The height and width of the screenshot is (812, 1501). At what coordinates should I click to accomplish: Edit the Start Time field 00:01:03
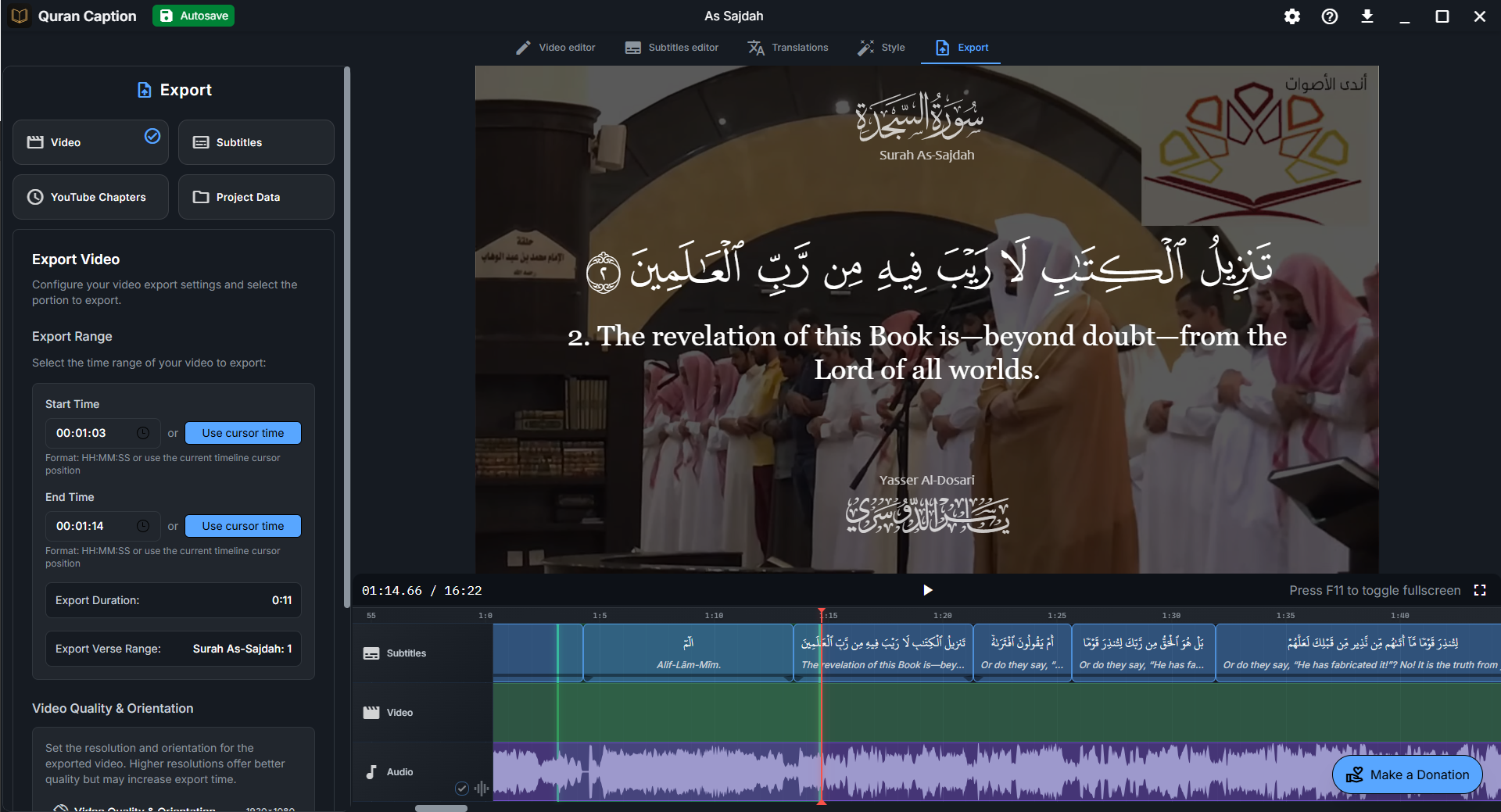tap(102, 433)
